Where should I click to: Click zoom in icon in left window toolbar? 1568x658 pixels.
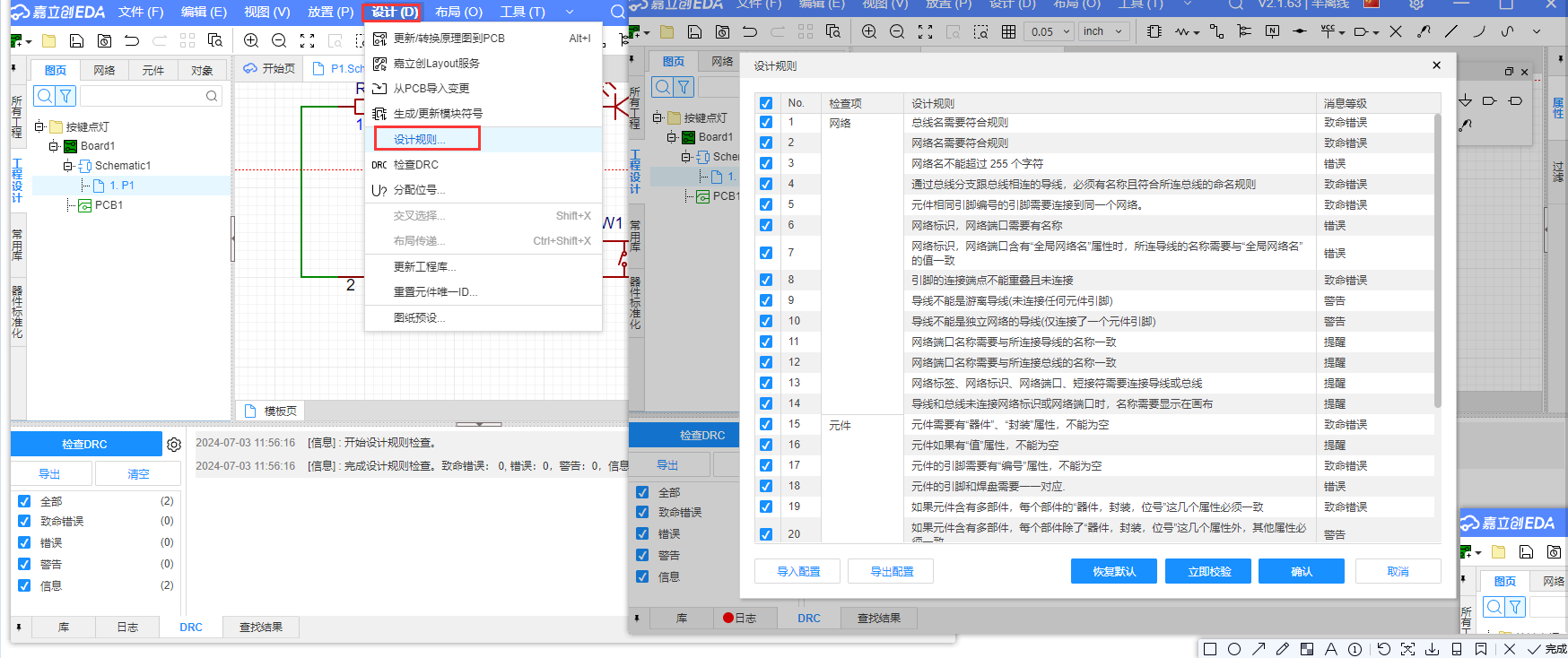(x=251, y=40)
